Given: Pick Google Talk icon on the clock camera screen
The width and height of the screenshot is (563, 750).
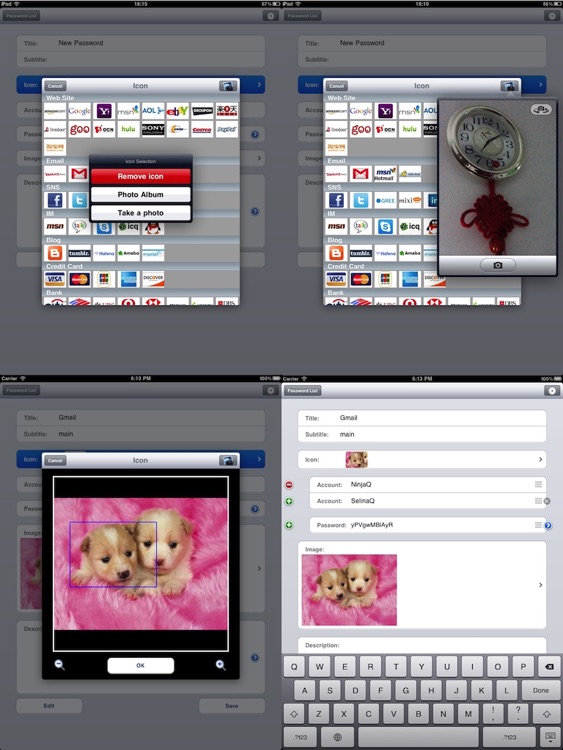Looking at the screenshot, I should [x=361, y=226].
